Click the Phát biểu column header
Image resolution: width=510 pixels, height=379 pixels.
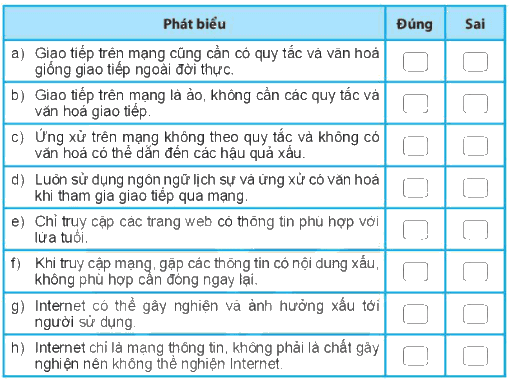tap(194, 24)
